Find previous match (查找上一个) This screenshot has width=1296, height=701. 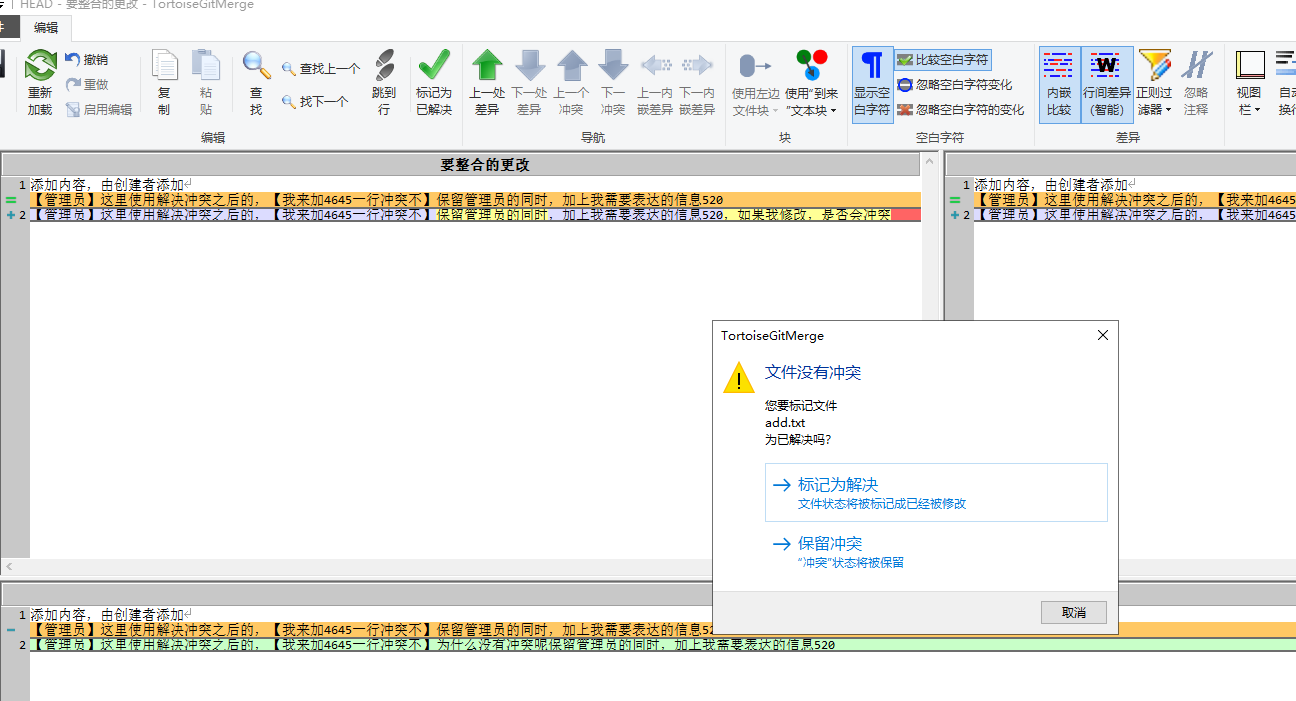320,69
